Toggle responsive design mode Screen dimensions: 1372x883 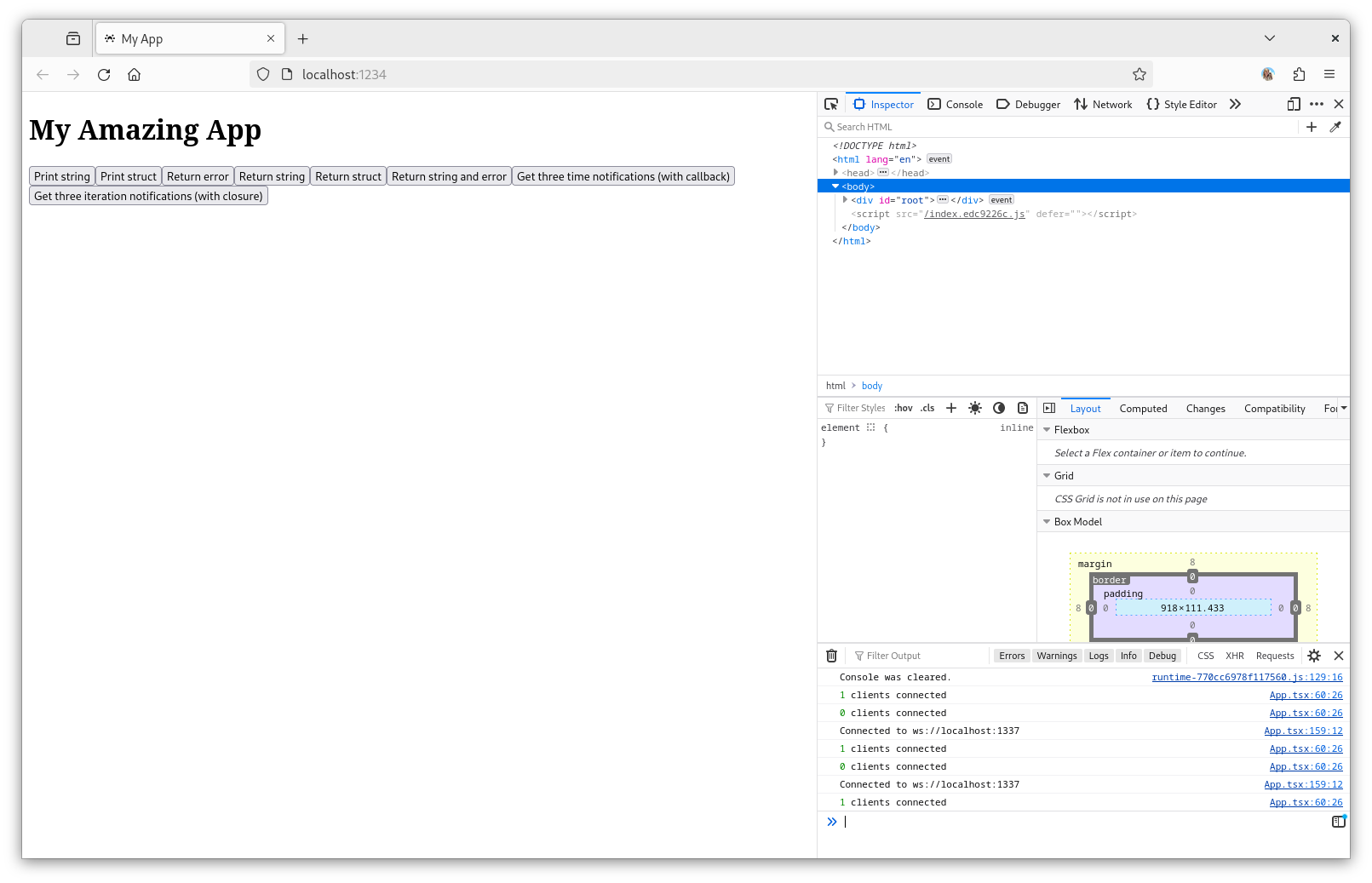pos(1294,104)
